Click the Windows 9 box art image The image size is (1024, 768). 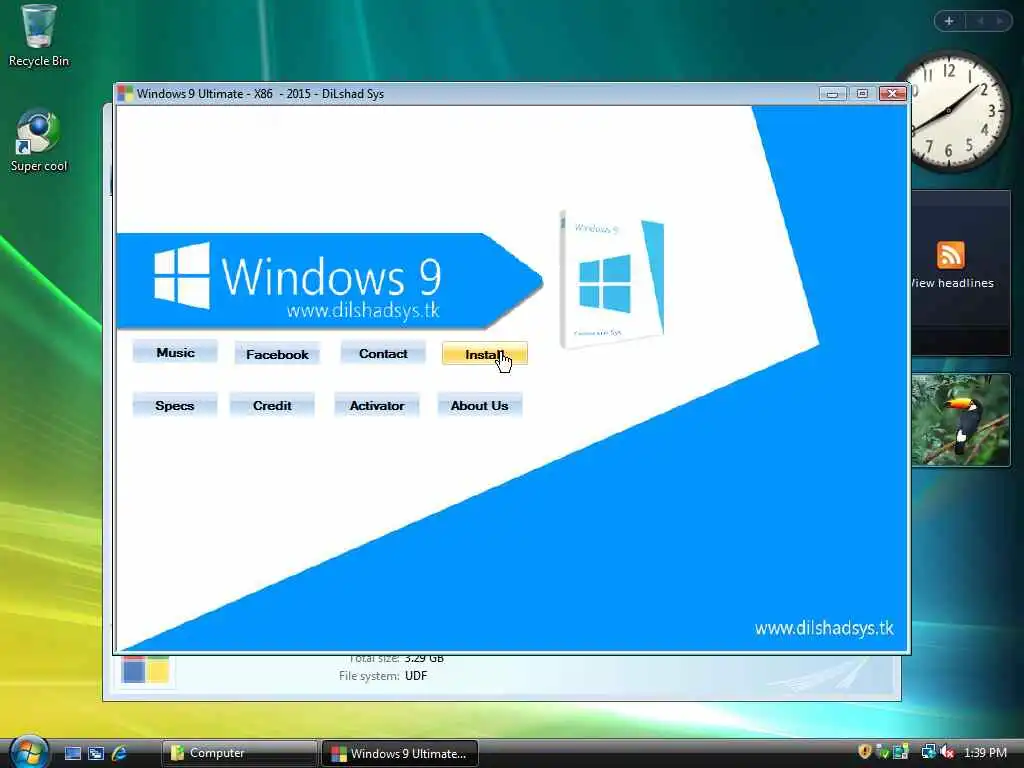click(613, 280)
